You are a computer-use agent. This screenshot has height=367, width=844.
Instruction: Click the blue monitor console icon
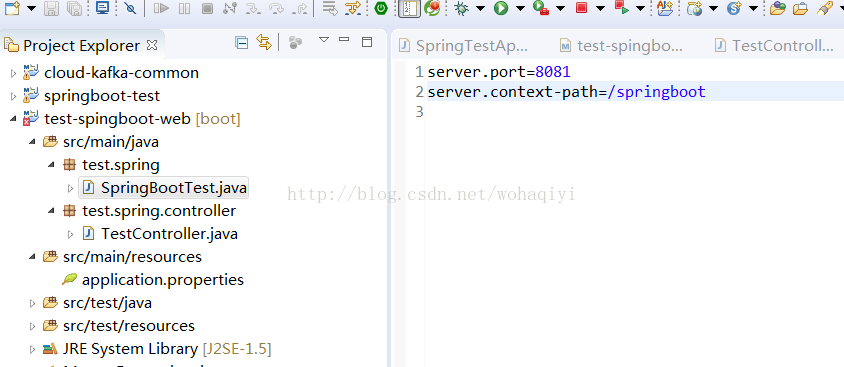(102, 8)
